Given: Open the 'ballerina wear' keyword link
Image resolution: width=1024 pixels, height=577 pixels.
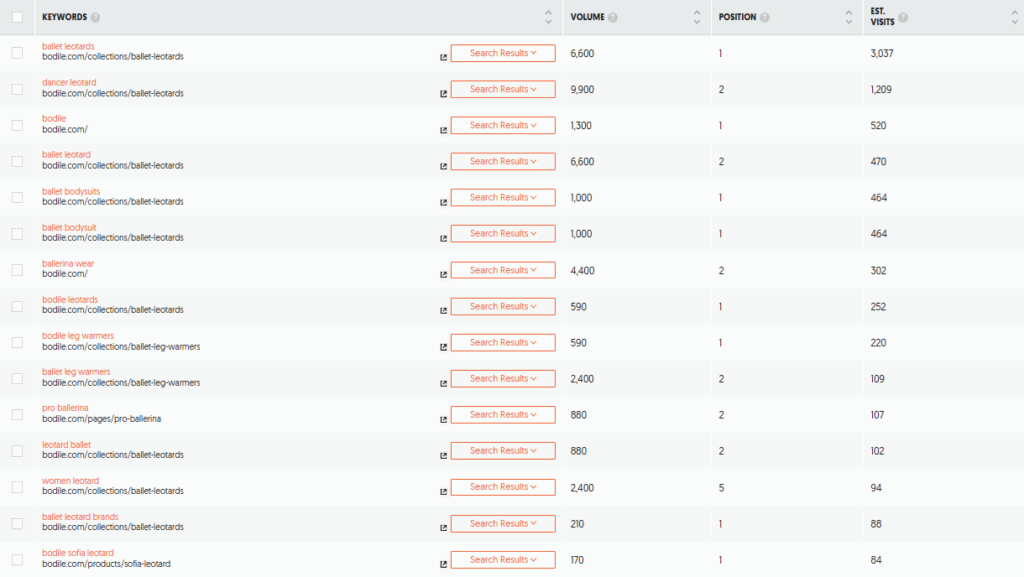Looking at the screenshot, I should pyautogui.click(x=68, y=264).
